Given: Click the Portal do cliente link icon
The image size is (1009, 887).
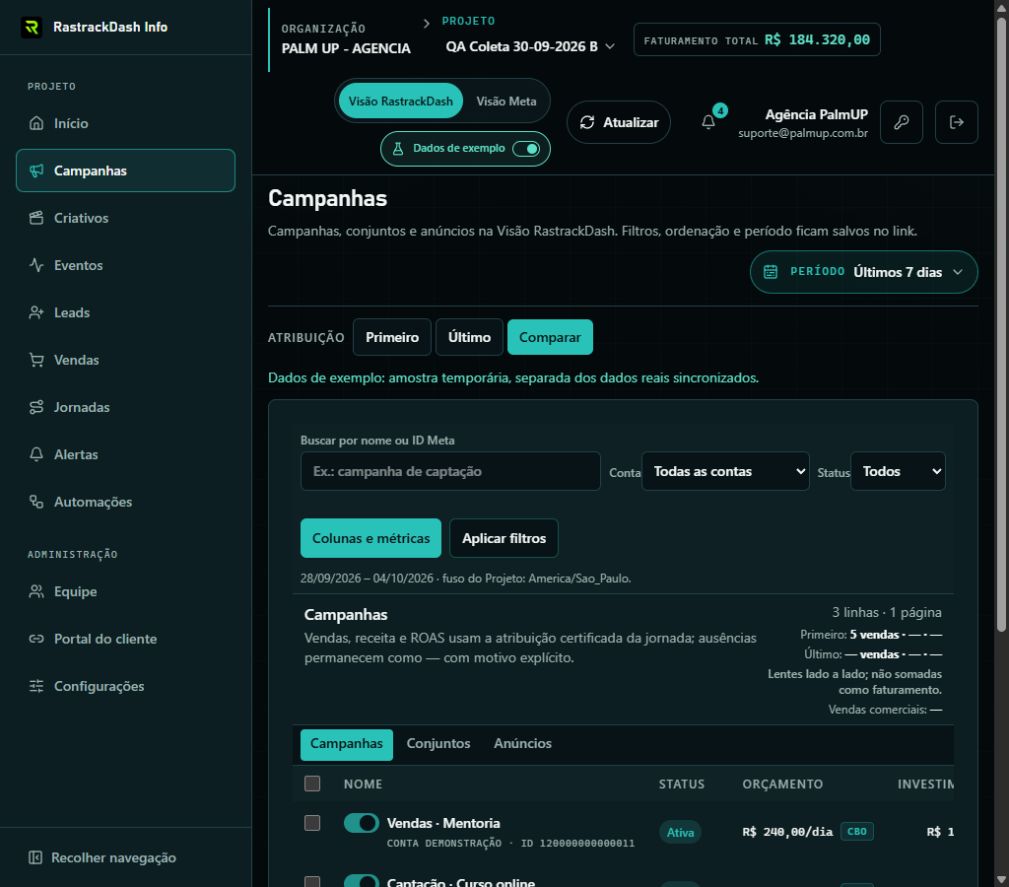Looking at the screenshot, I should click(x=37, y=639).
